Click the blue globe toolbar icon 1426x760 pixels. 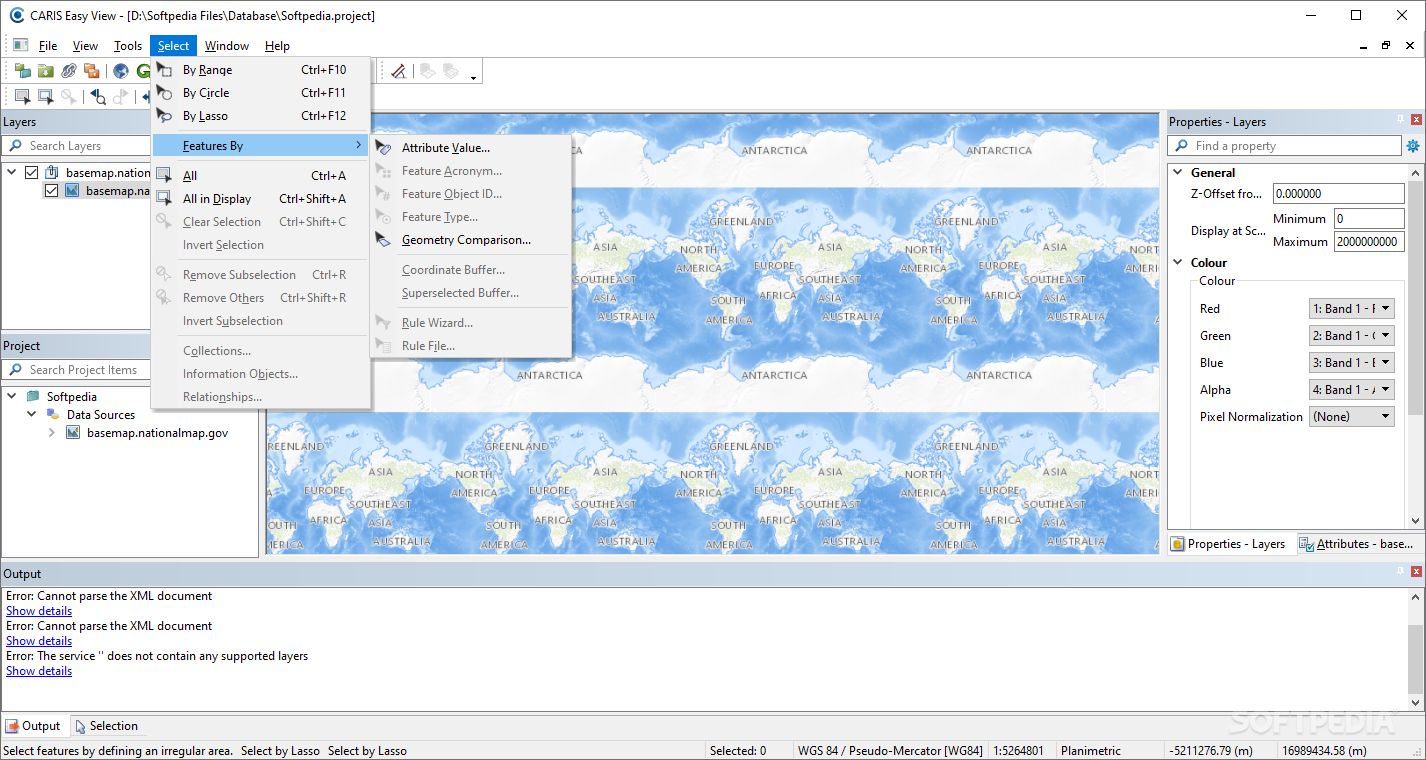pyautogui.click(x=120, y=71)
